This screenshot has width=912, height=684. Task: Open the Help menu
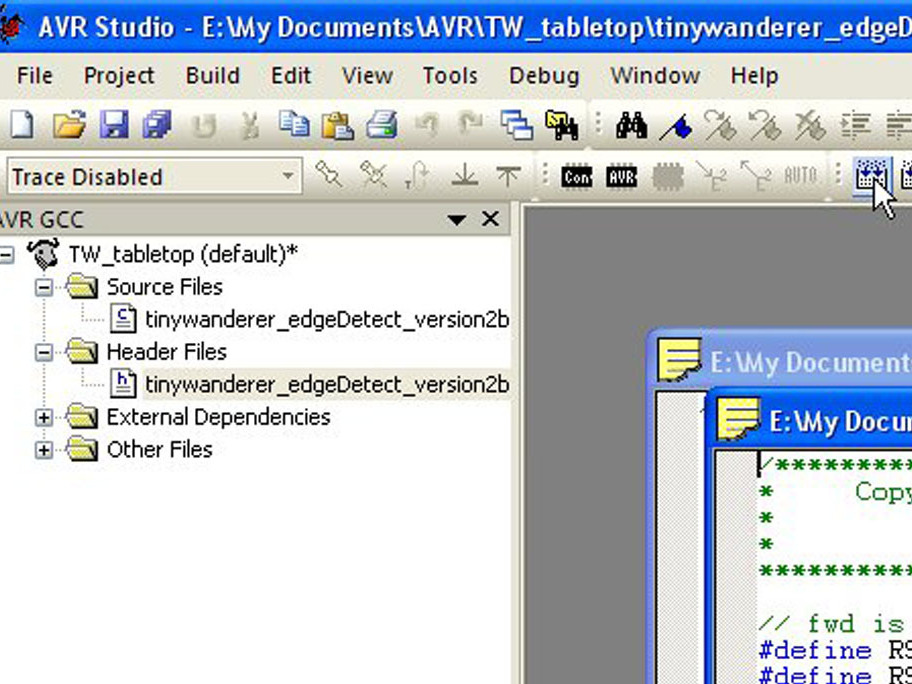754,76
